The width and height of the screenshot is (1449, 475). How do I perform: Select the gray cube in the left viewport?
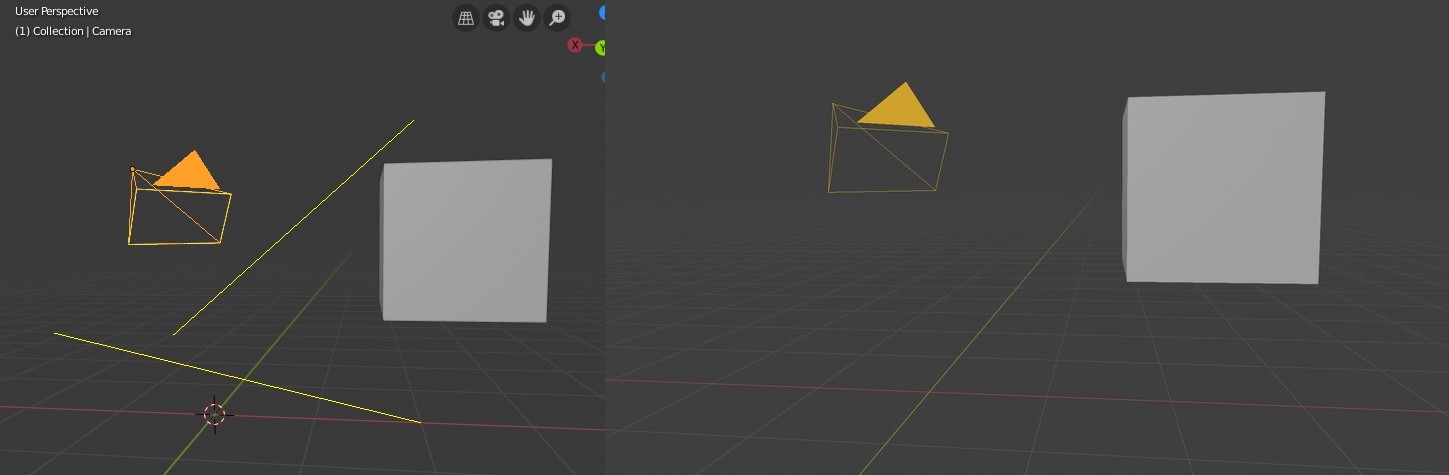tap(466, 241)
